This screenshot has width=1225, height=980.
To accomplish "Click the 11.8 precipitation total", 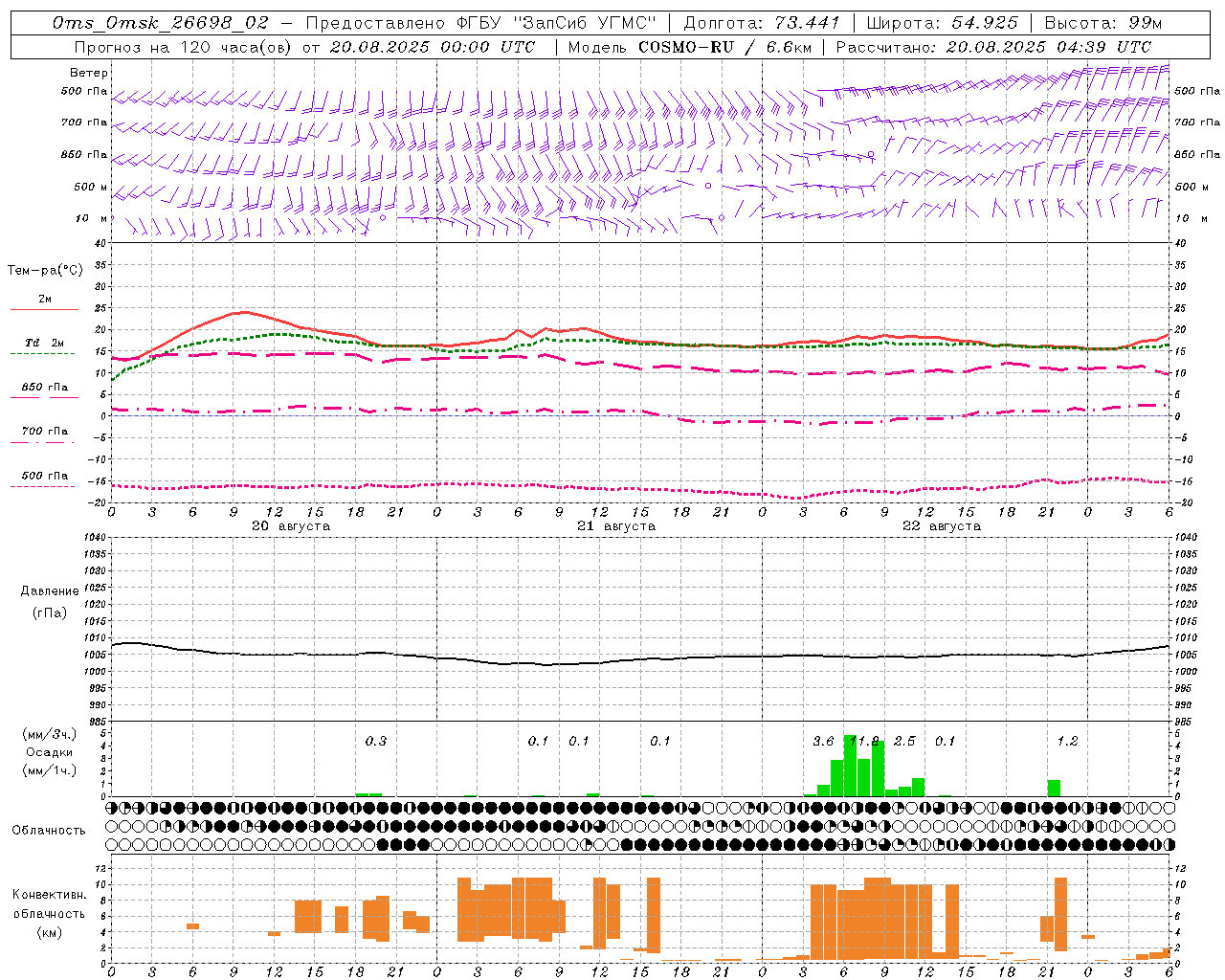I will point(864,741).
